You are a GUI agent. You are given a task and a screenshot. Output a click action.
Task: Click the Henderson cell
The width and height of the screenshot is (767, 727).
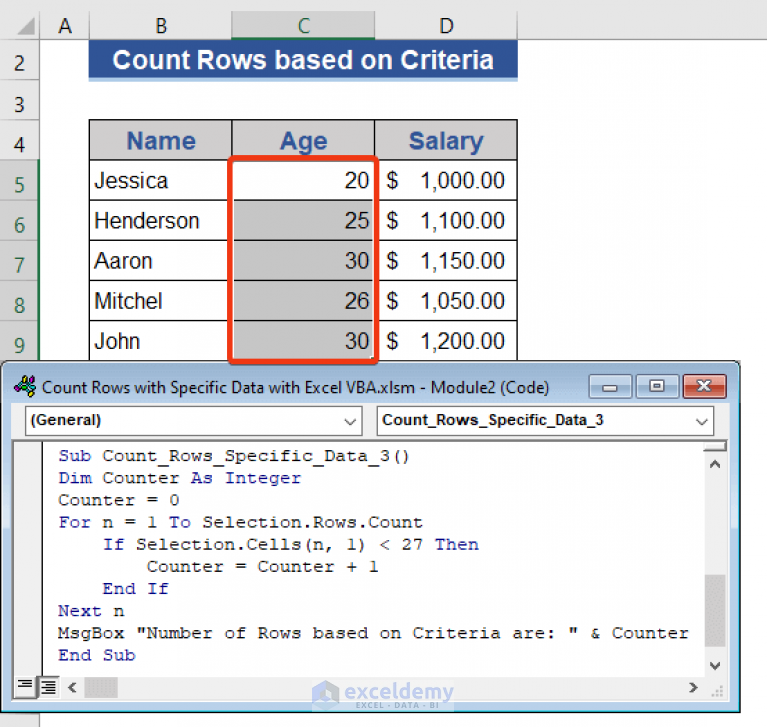[x=160, y=221]
